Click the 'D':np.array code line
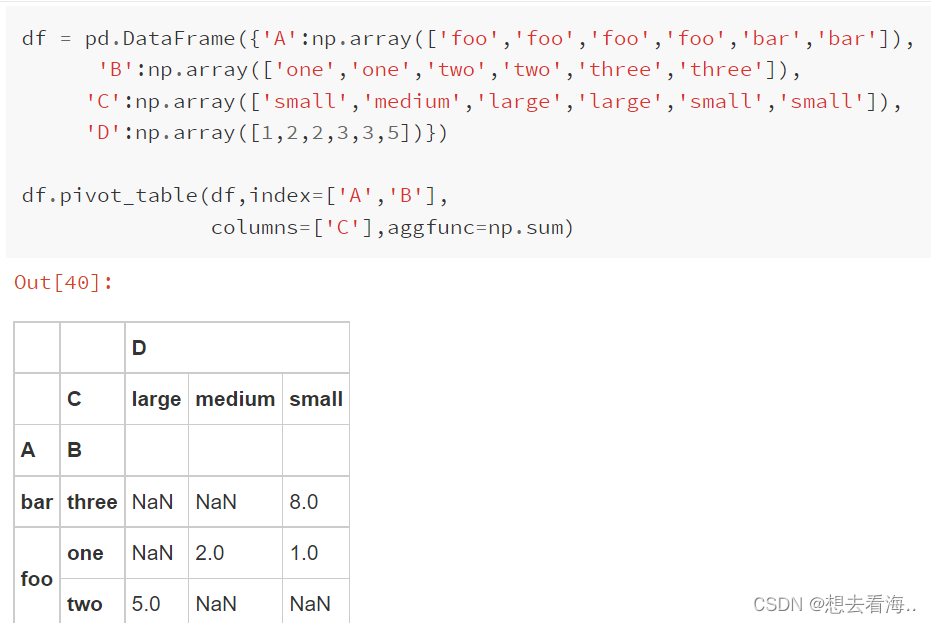931x623 pixels. click(267, 133)
